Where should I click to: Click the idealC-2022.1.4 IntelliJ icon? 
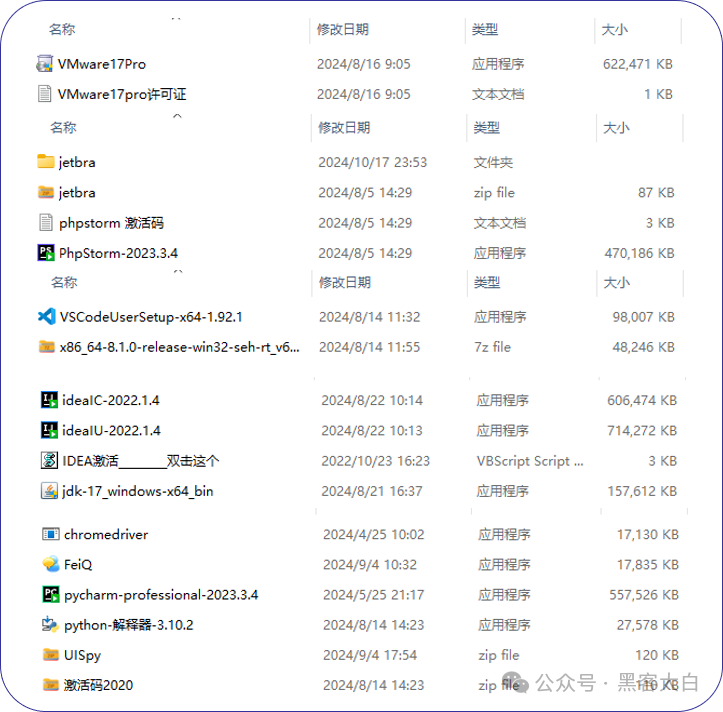(49, 400)
